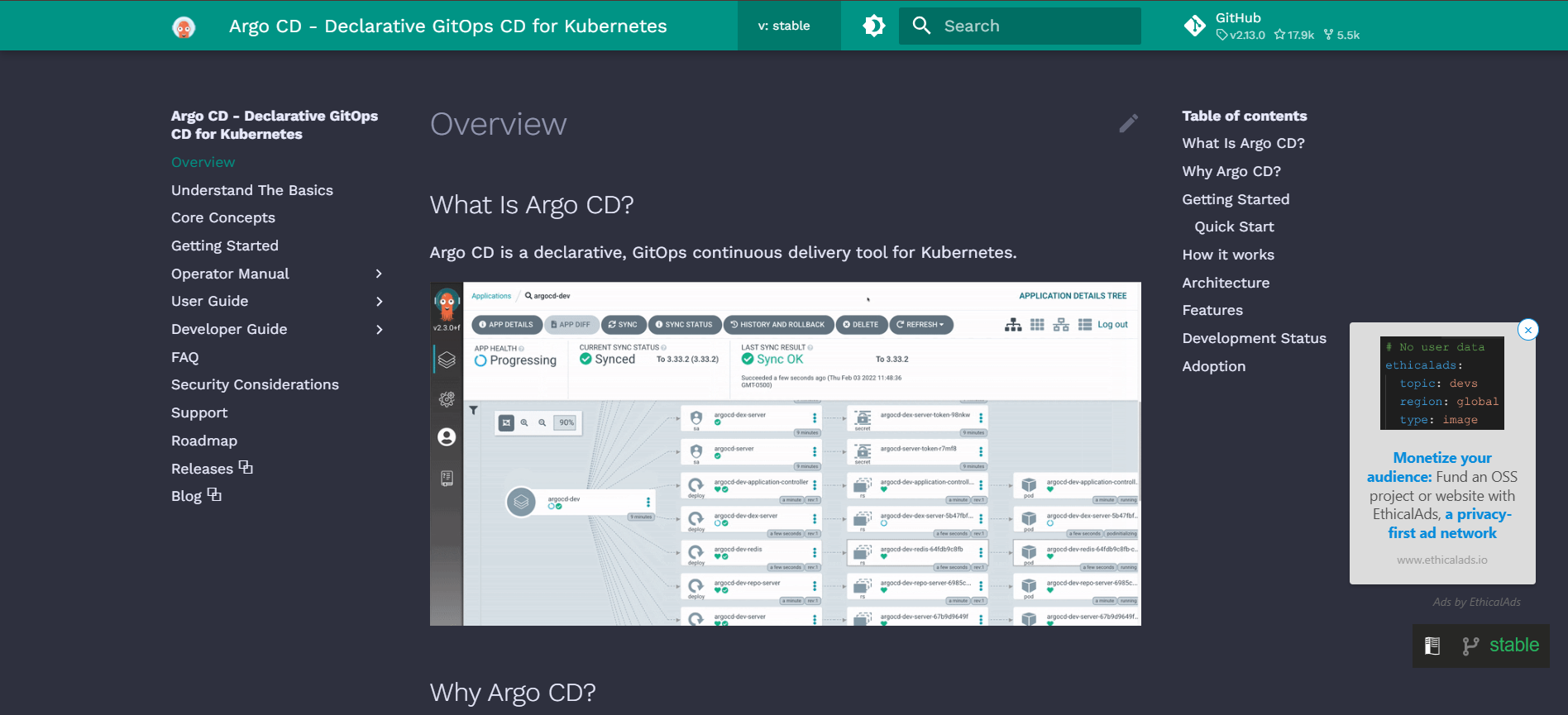Expand the Operator Manual section
The width and height of the screenshot is (1568, 715).
pos(379,274)
